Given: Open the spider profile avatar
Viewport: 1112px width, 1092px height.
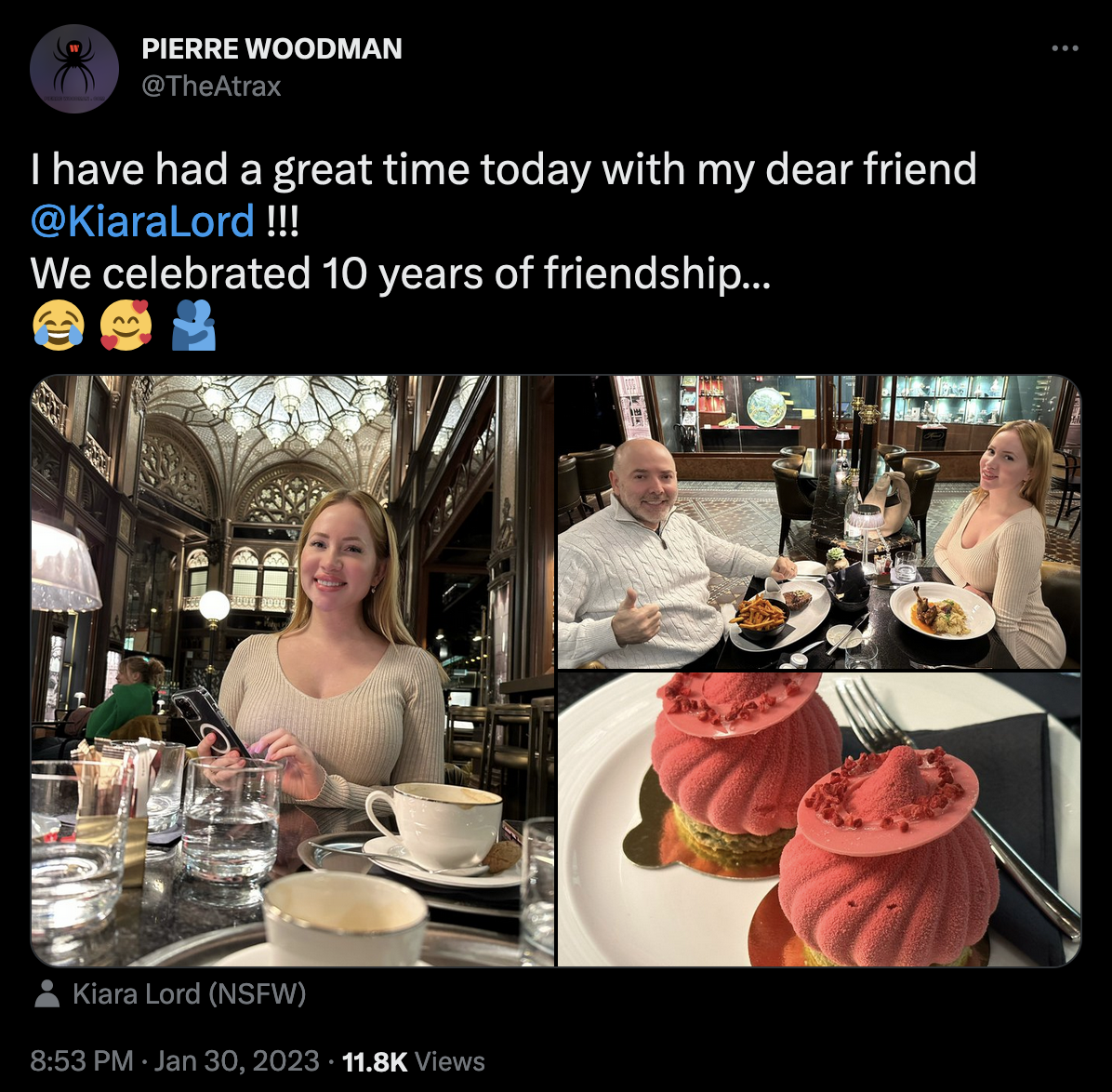Looking at the screenshot, I should [74, 68].
